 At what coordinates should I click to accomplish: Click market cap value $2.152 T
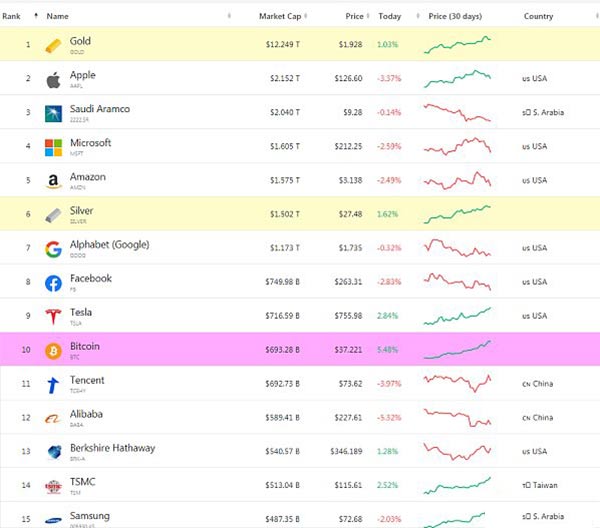click(x=285, y=78)
